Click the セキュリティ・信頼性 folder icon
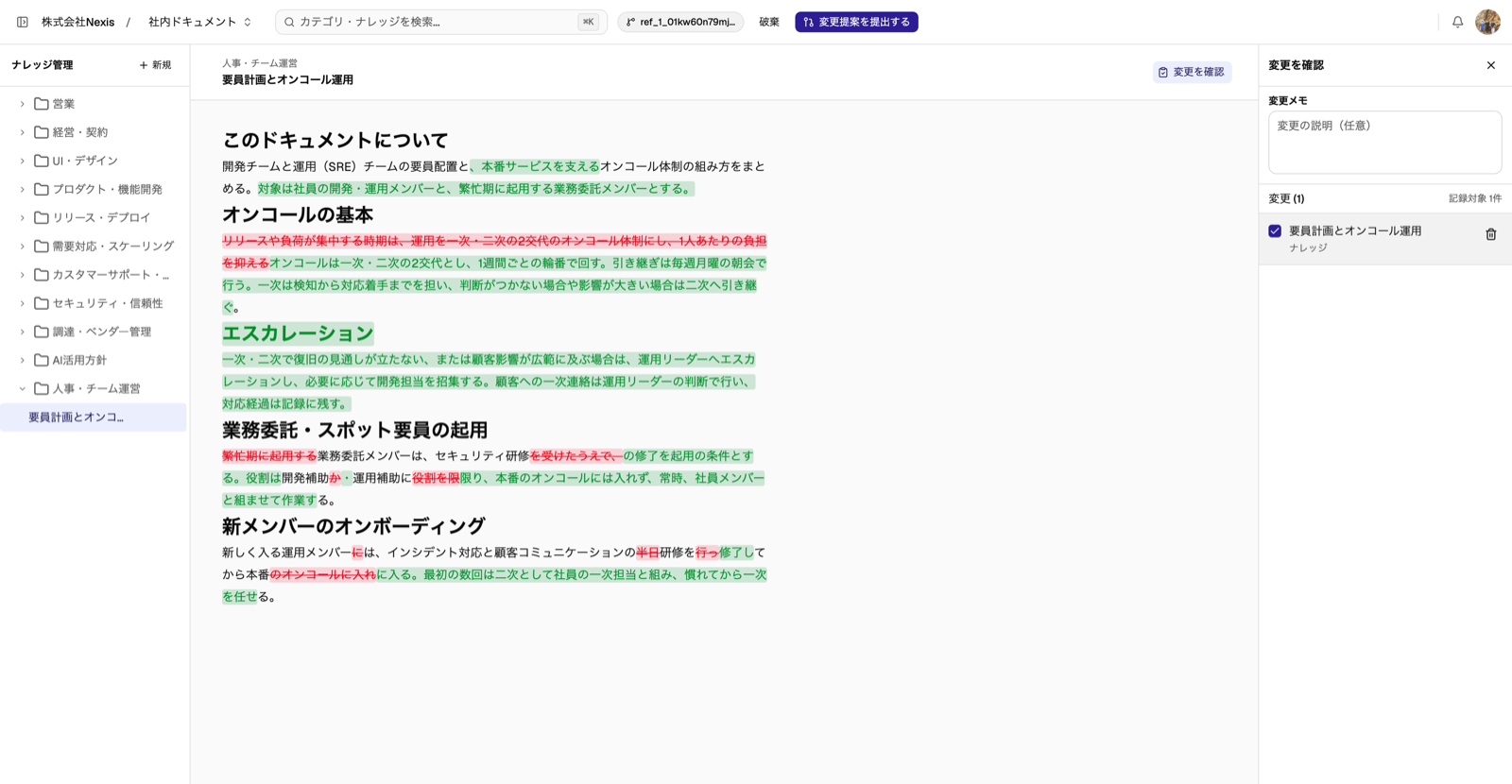 42,303
